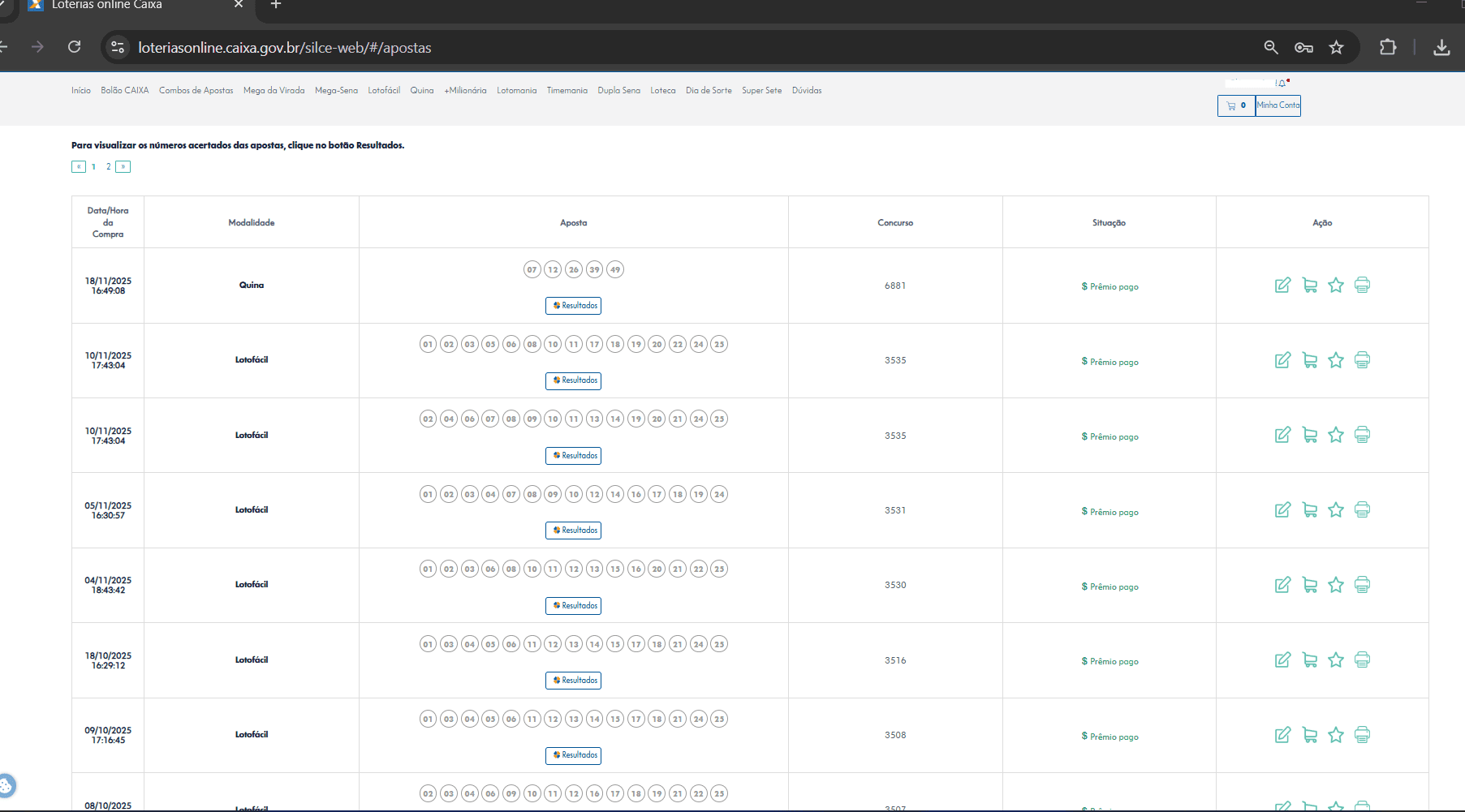Viewport: 1465px width, 812px height.
Task: Go to previous page of bets arrow
Action: (x=79, y=167)
